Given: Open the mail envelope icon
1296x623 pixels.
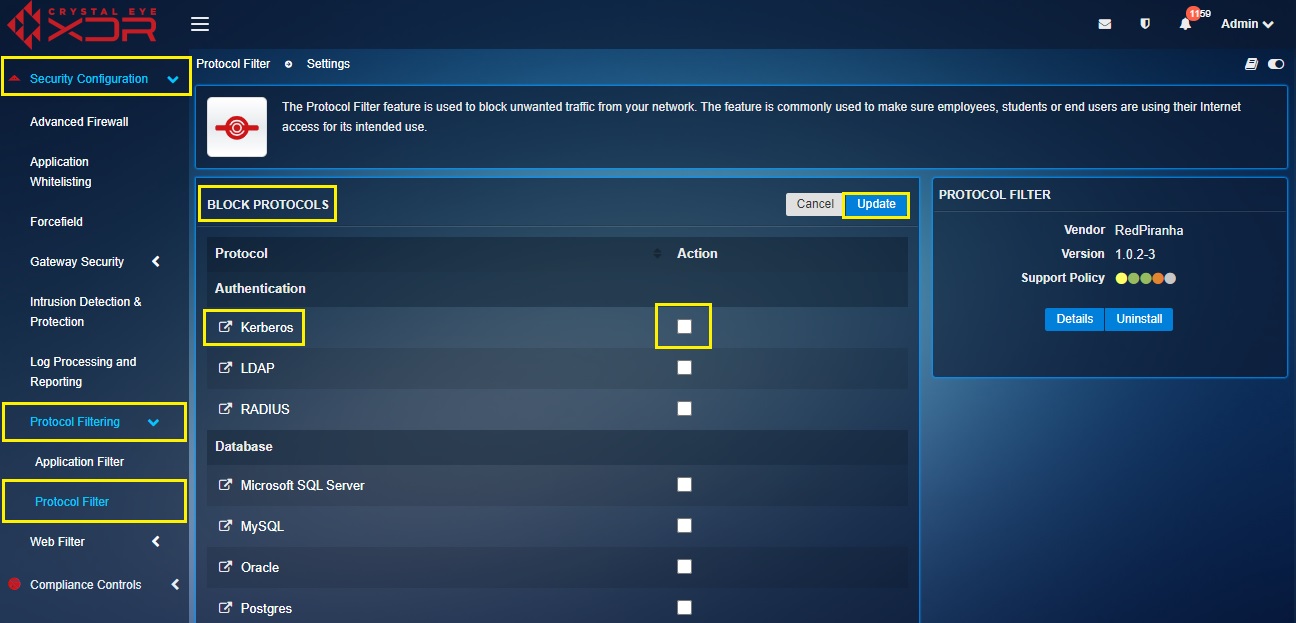Looking at the screenshot, I should (x=1104, y=24).
